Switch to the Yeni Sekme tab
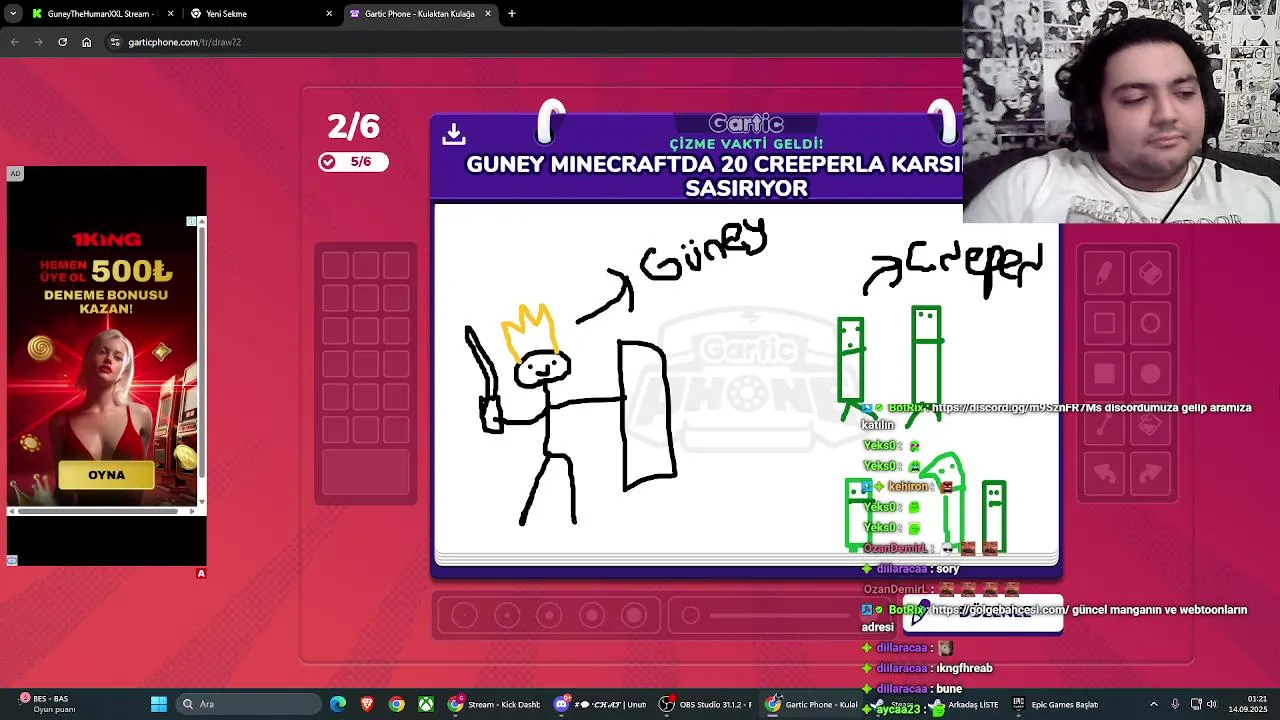The height and width of the screenshot is (720, 1280). (x=260, y=14)
